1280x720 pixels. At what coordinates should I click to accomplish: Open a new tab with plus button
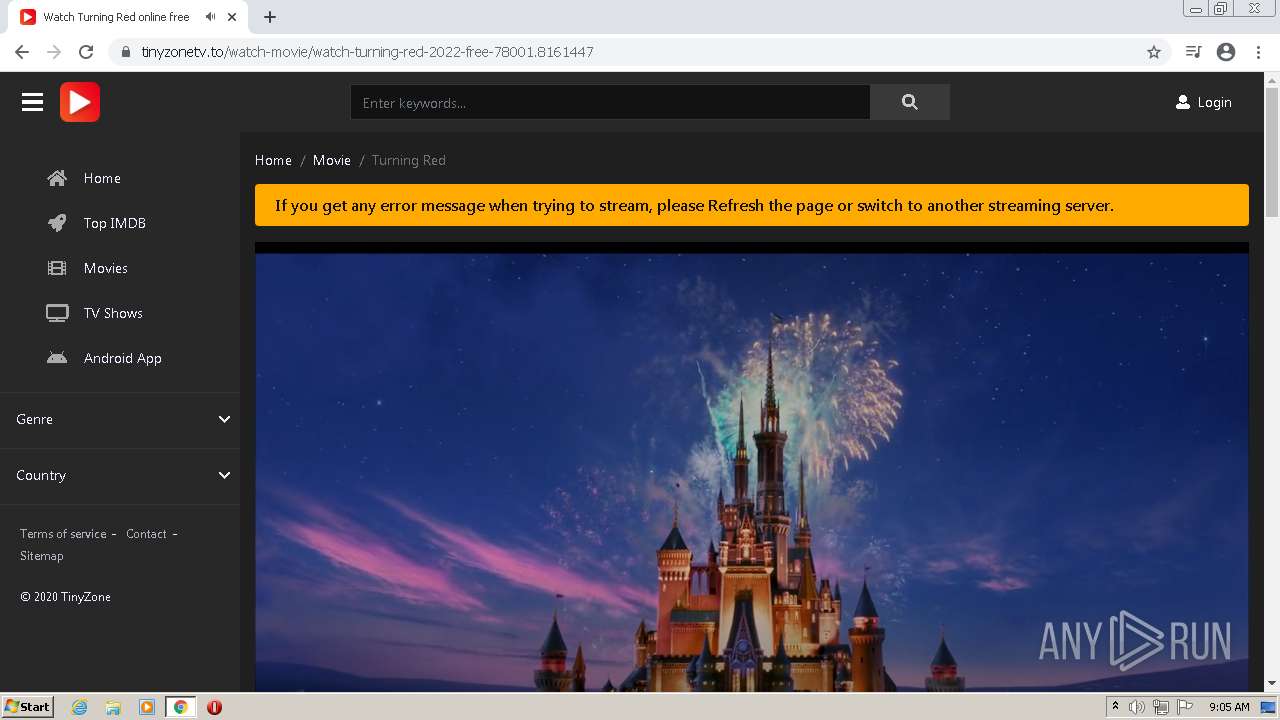[x=270, y=17]
